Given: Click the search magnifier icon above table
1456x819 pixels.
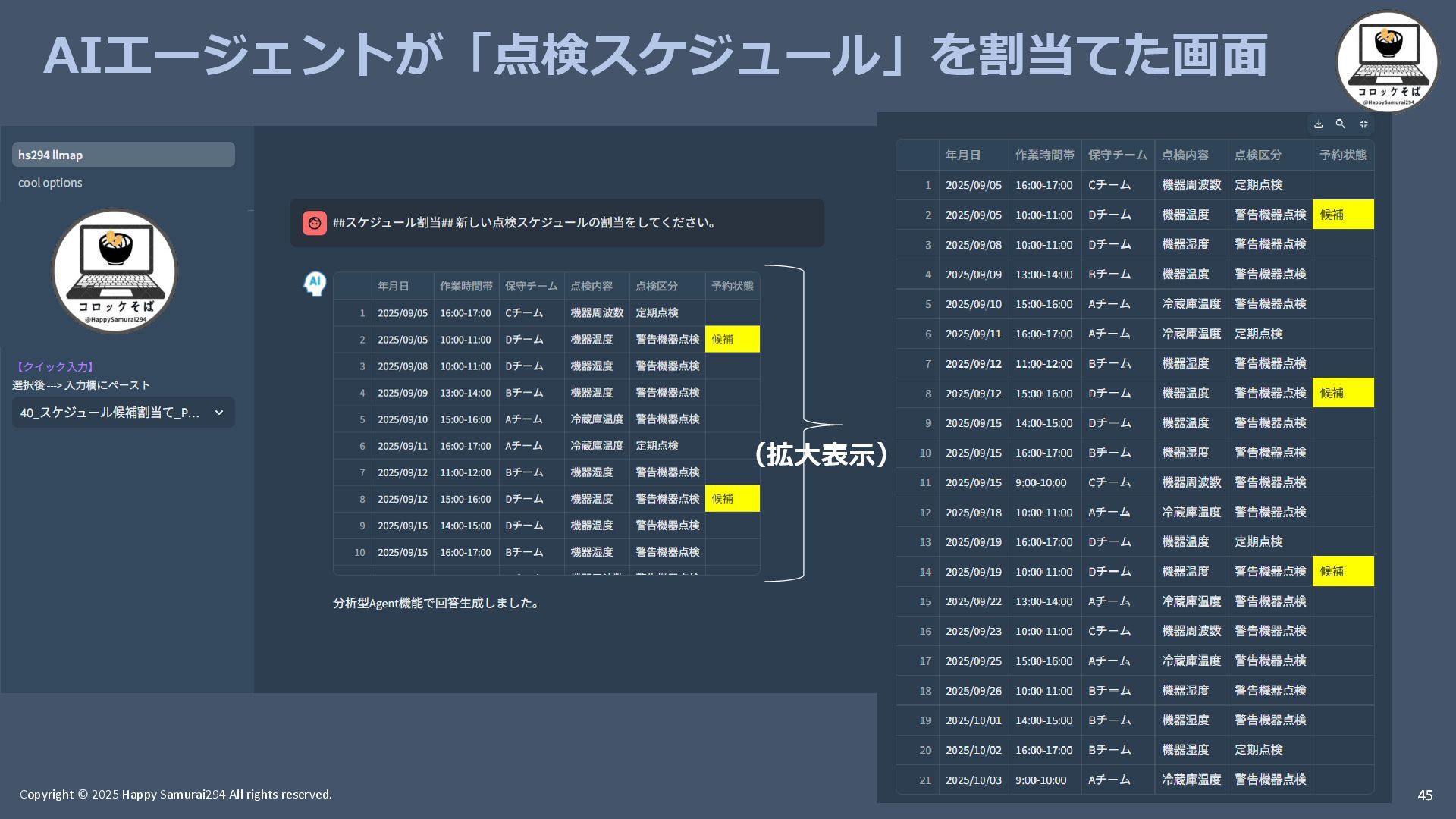Looking at the screenshot, I should click(1341, 124).
